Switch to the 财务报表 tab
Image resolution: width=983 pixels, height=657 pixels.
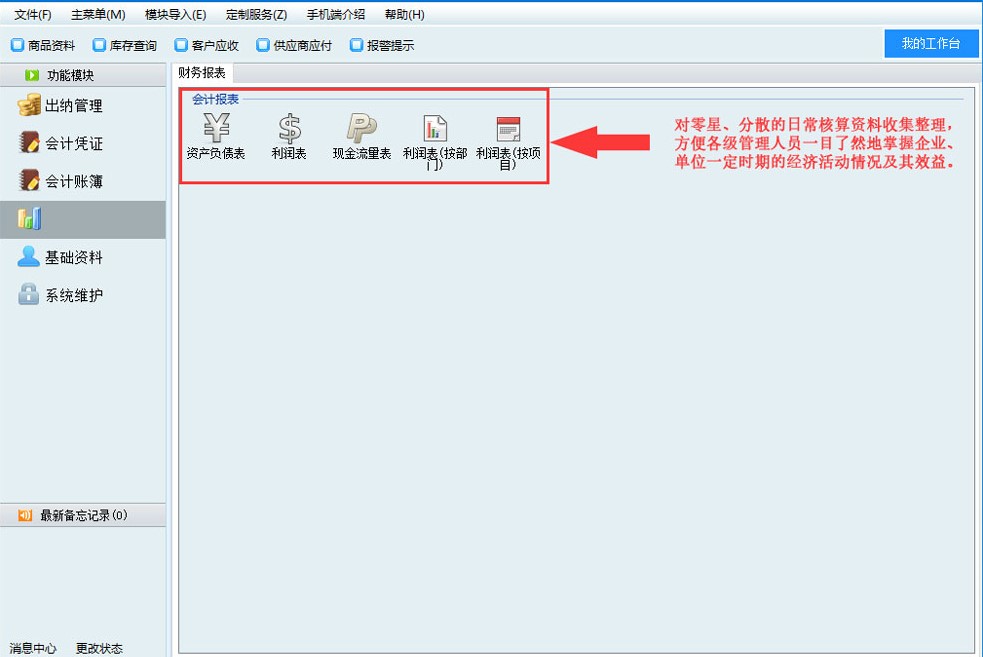click(x=202, y=73)
